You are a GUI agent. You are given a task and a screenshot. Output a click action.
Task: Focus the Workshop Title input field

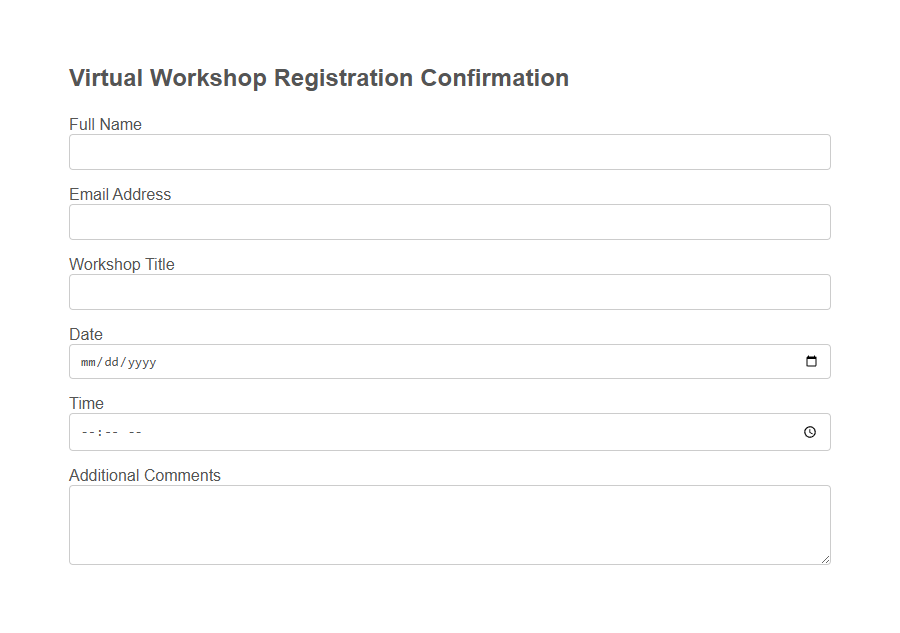click(x=449, y=291)
